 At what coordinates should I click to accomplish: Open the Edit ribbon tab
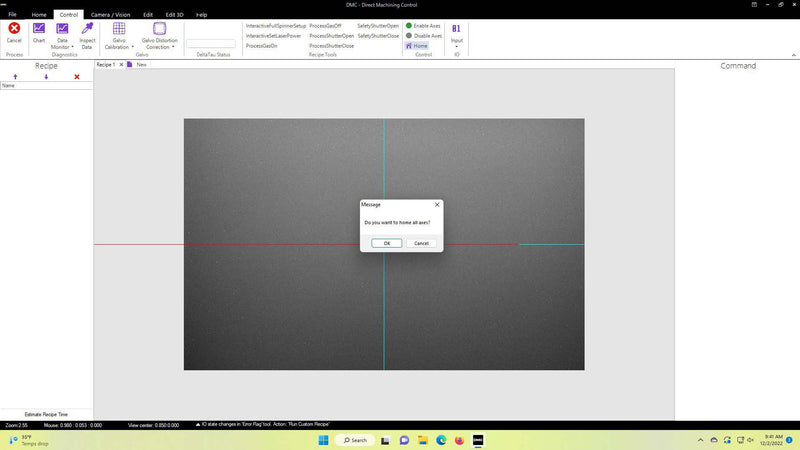coord(148,15)
